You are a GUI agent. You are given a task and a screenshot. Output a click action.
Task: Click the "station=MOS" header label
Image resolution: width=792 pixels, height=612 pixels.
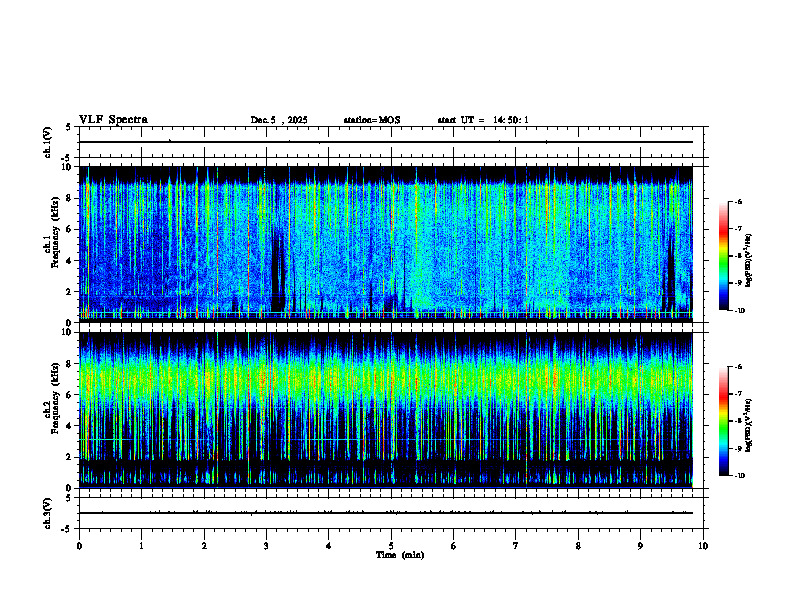pyautogui.click(x=372, y=120)
